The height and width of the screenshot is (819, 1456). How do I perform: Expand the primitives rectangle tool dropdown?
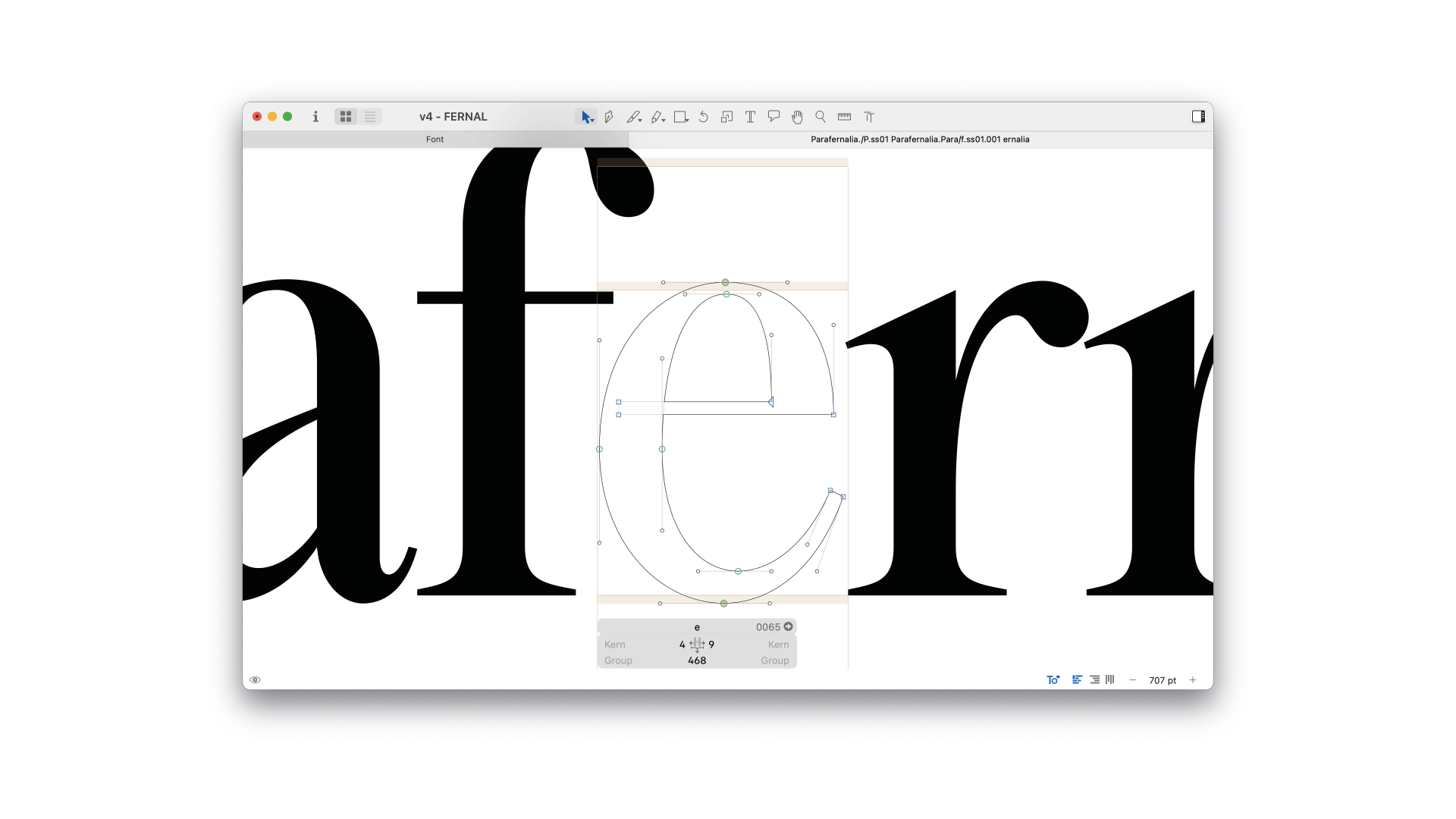687,121
